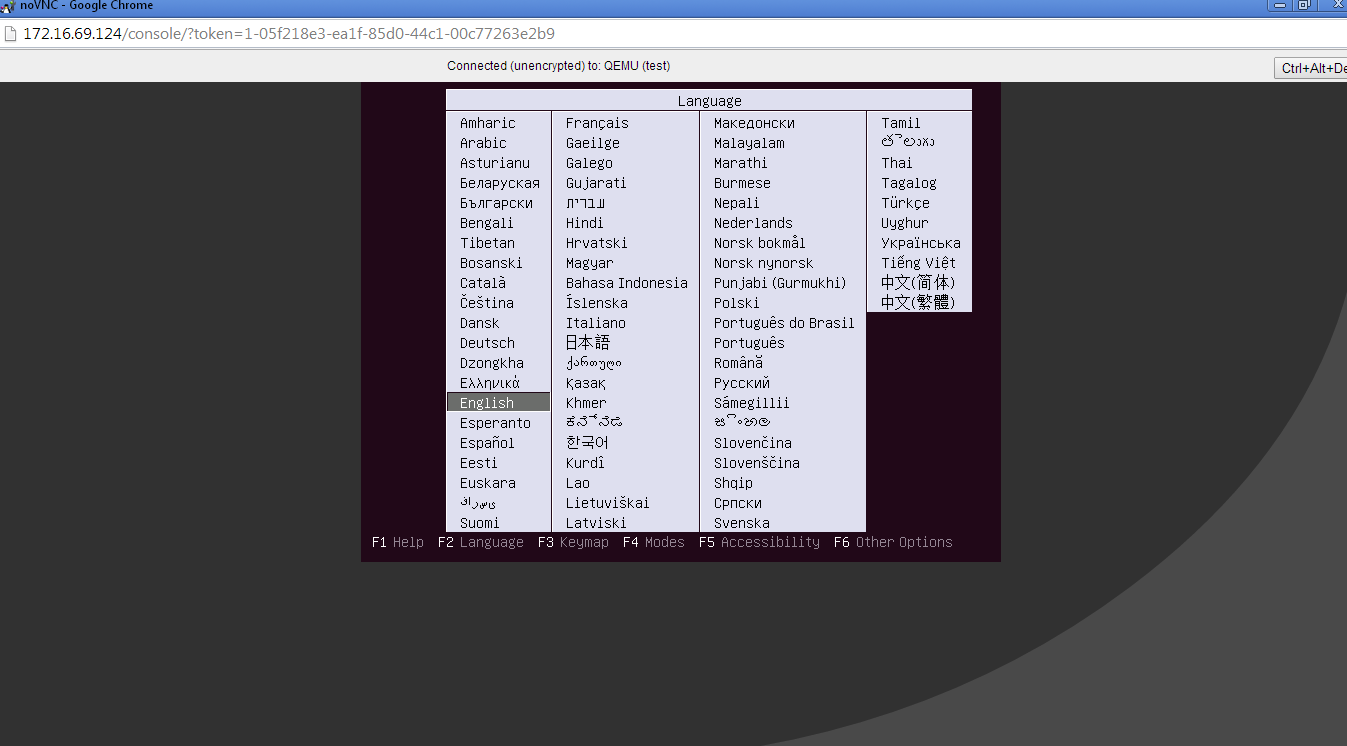1347x746 pixels.
Task: Open F5 Accessibility menu
Action: [759, 542]
